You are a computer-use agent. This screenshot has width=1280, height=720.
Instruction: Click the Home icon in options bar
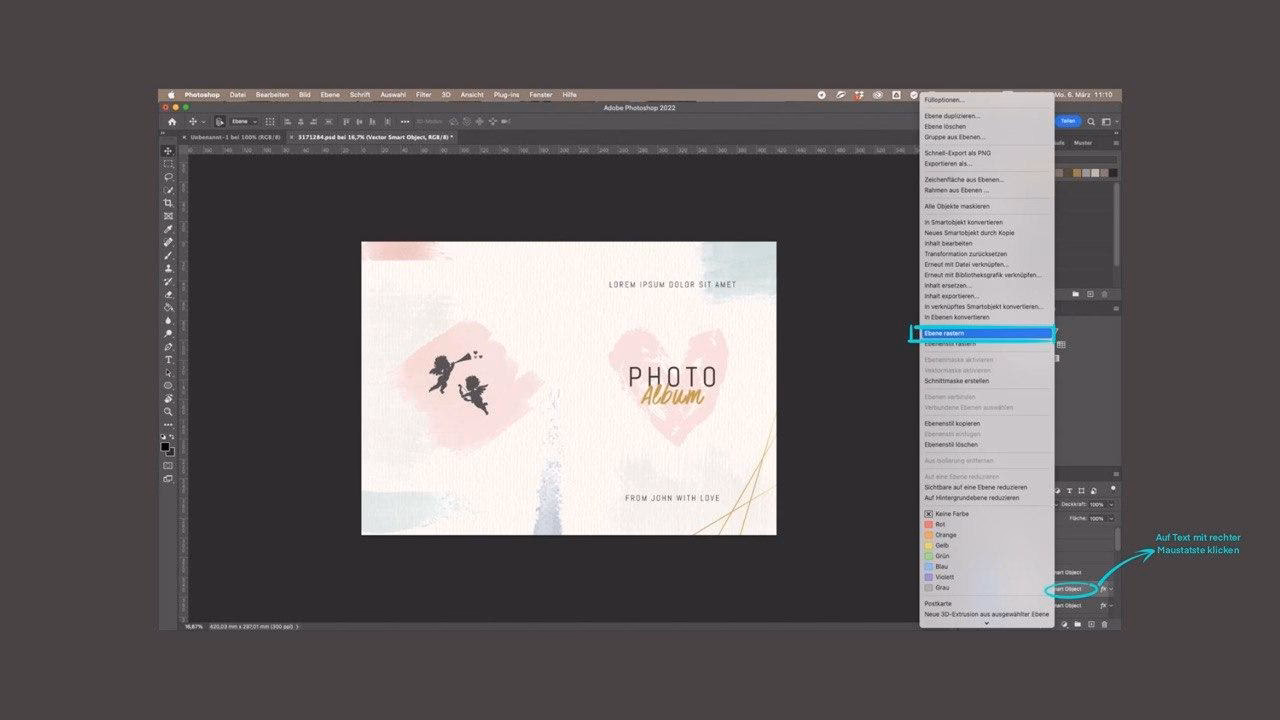tap(171, 121)
